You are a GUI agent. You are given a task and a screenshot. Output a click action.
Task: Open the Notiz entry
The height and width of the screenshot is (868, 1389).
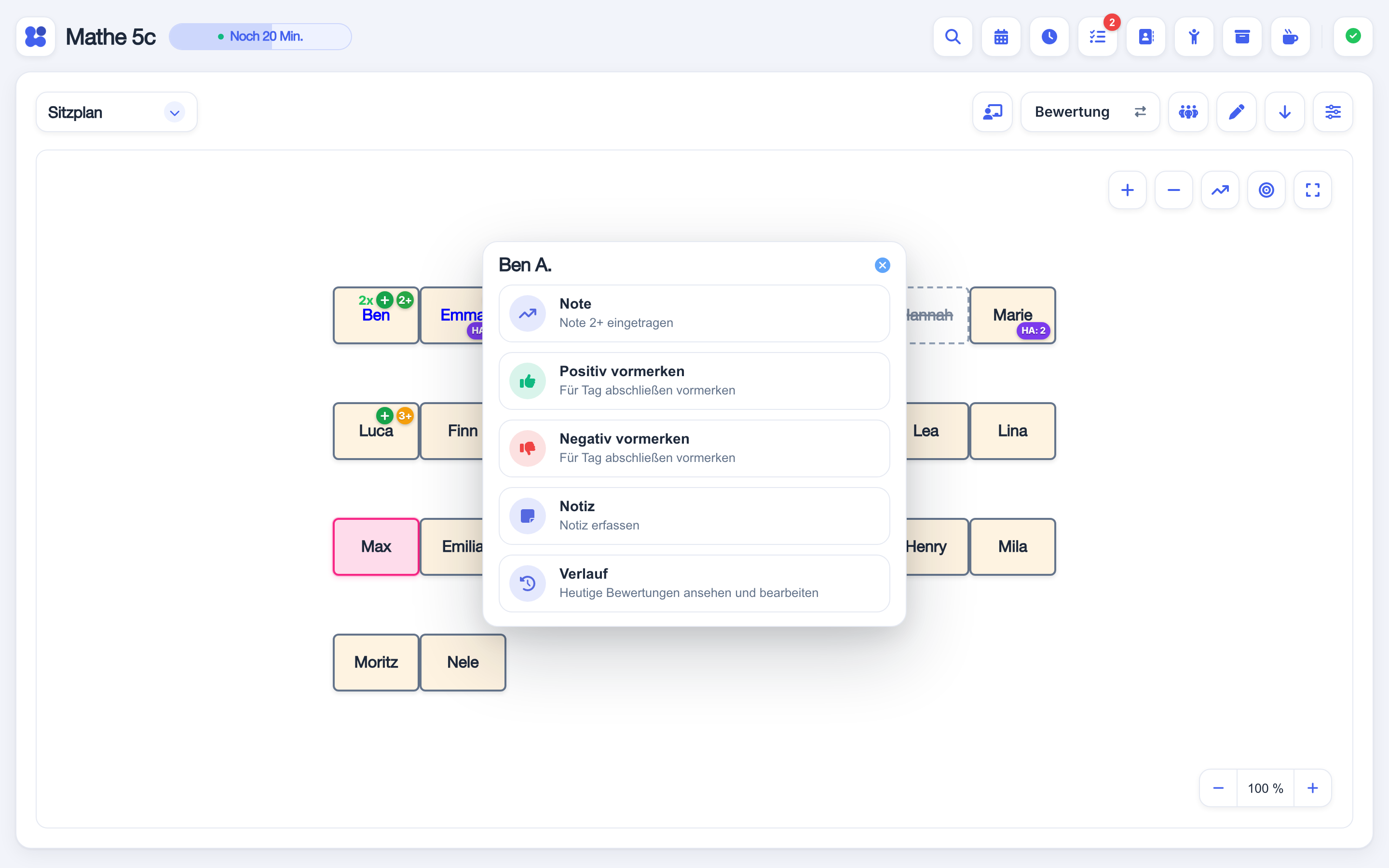click(694, 516)
